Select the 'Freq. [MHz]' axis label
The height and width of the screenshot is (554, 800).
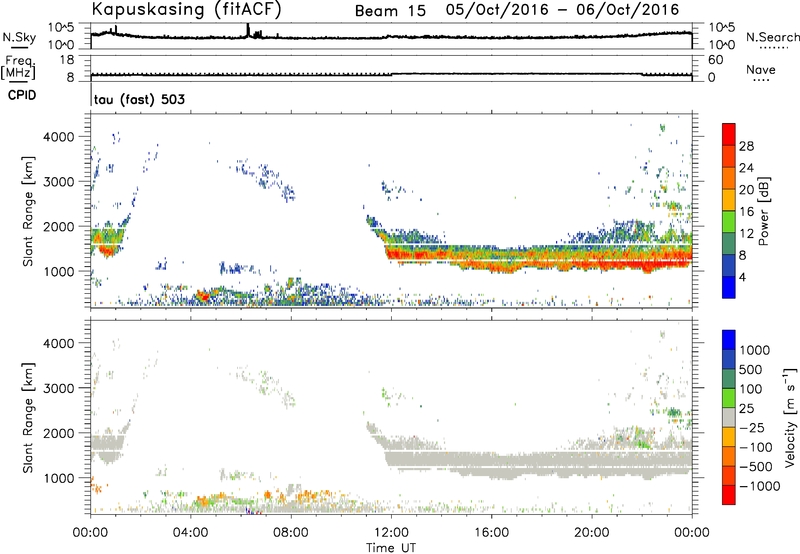point(18,68)
